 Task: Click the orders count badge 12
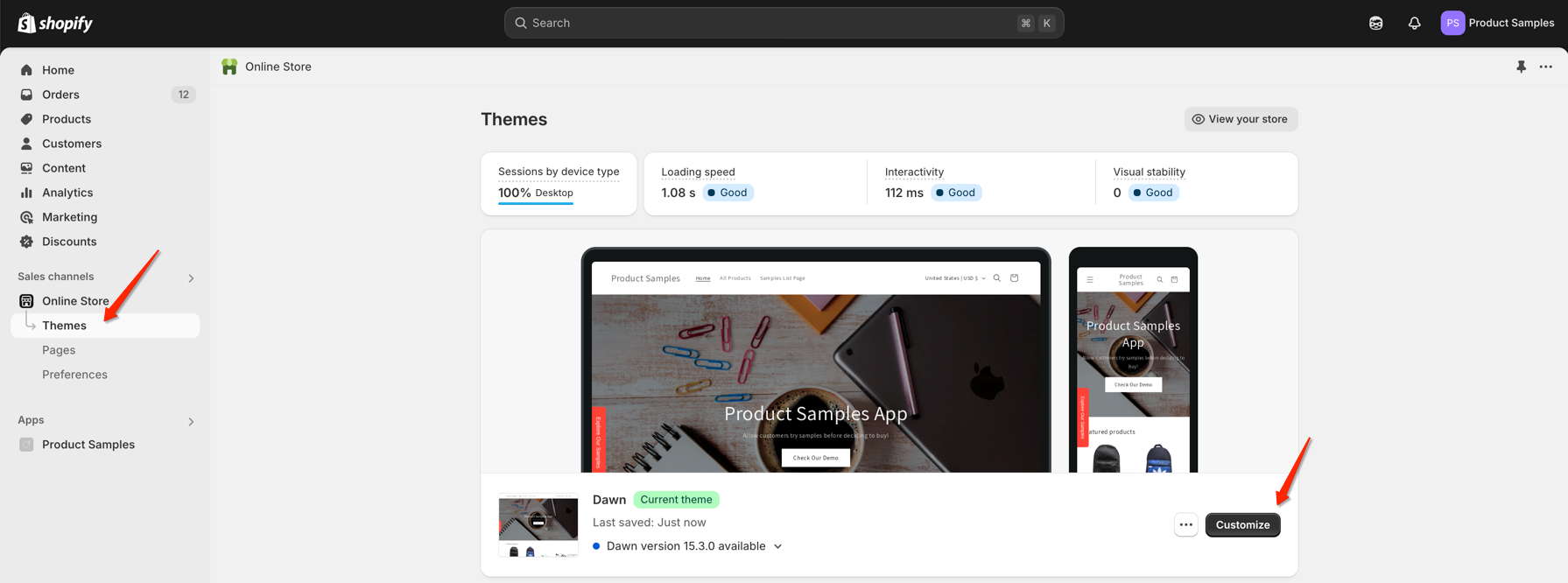[x=183, y=95]
